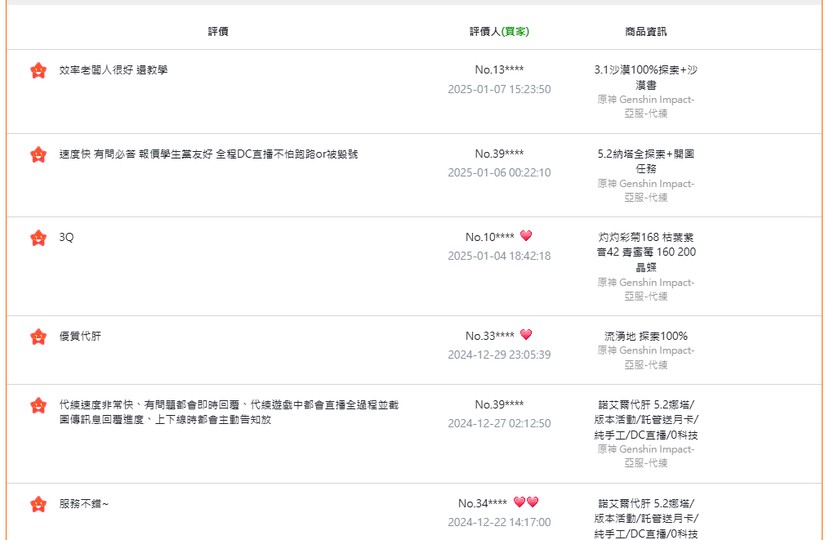The height and width of the screenshot is (540, 834).
Task: Open the 5.2納塔全探索+開圖任務 product link
Action: [646, 161]
